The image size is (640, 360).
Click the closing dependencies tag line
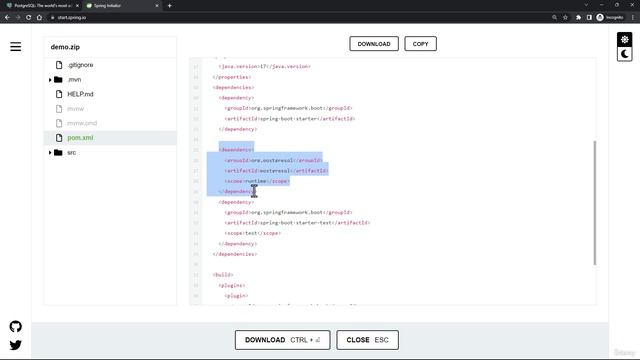tap(235, 254)
